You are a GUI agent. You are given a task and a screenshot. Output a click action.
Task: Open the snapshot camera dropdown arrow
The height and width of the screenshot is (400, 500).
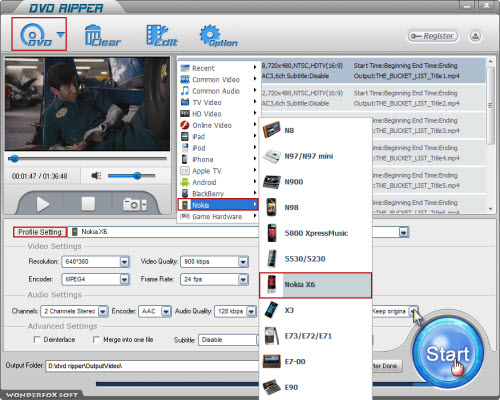[144, 205]
